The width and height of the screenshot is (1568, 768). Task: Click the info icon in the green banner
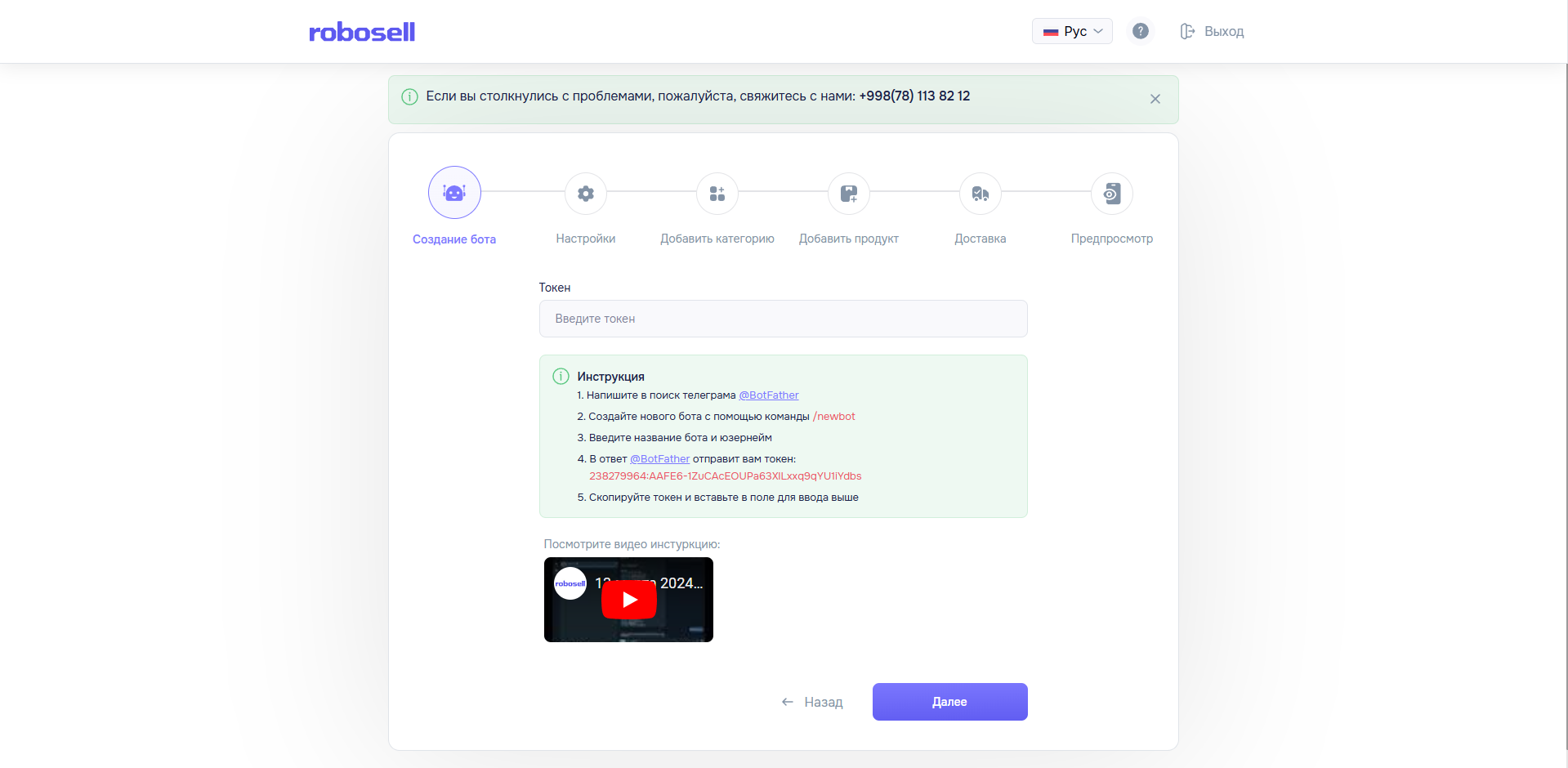click(410, 96)
